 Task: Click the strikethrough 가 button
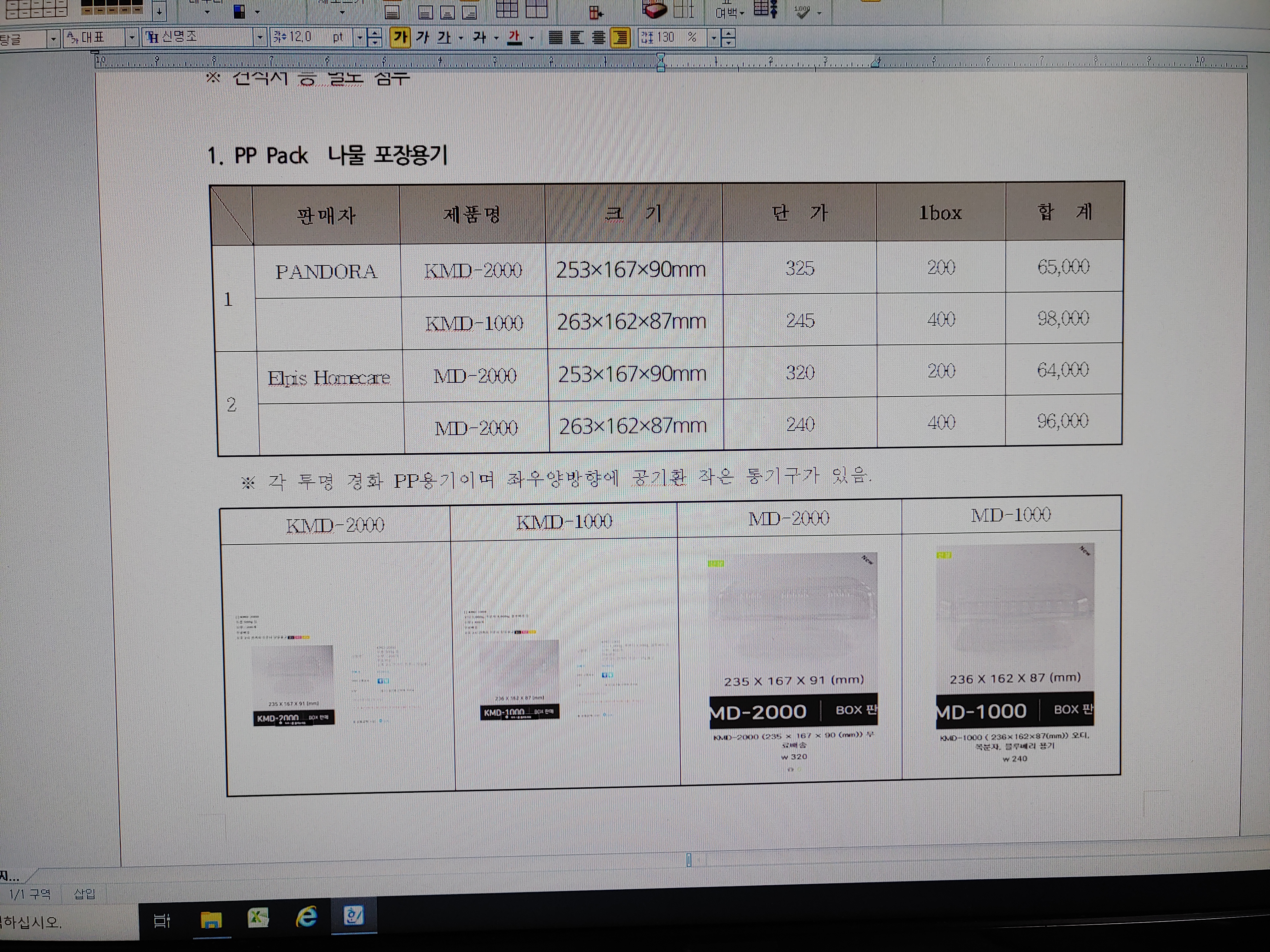coord(479,38)
